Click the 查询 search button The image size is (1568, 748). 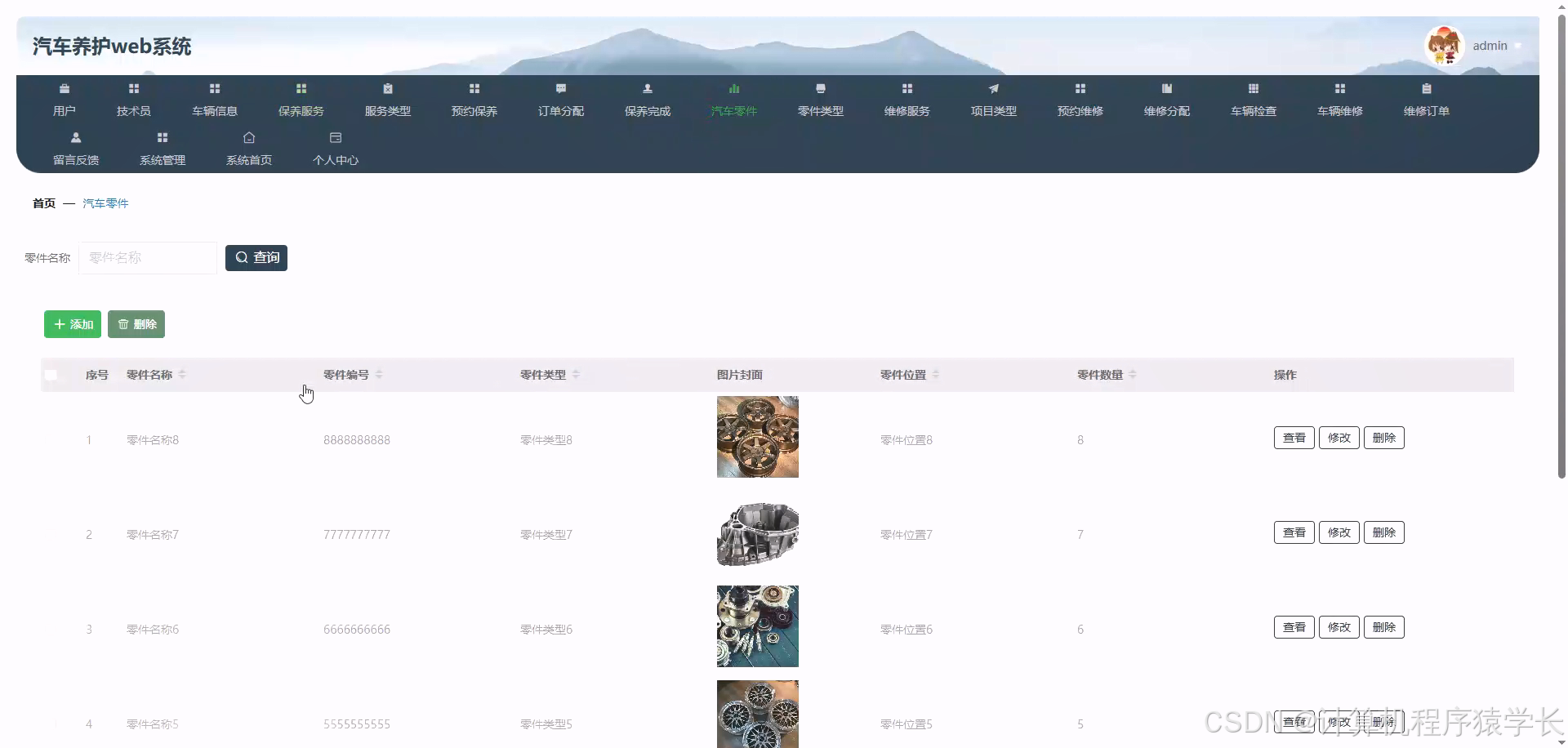tap(256, 258)
